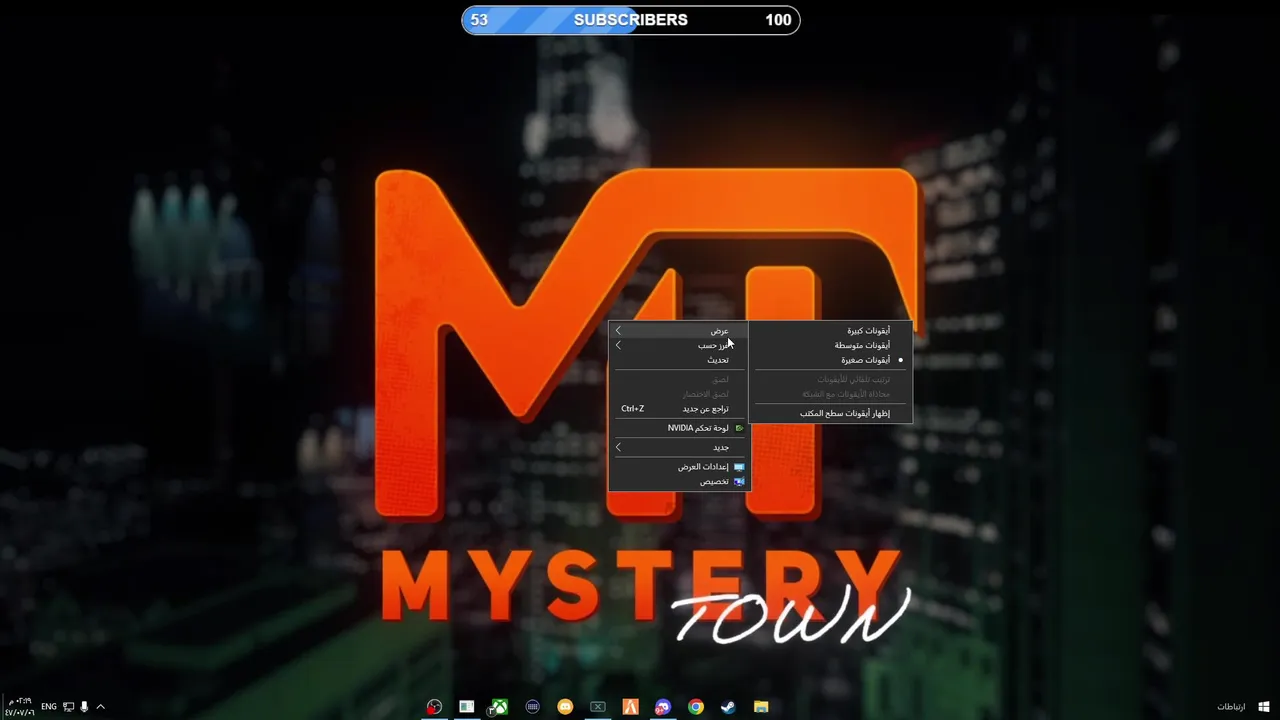Open the clock and date flyout
This screenshot has width=1280, height=720.
click(x=20, y=707)
